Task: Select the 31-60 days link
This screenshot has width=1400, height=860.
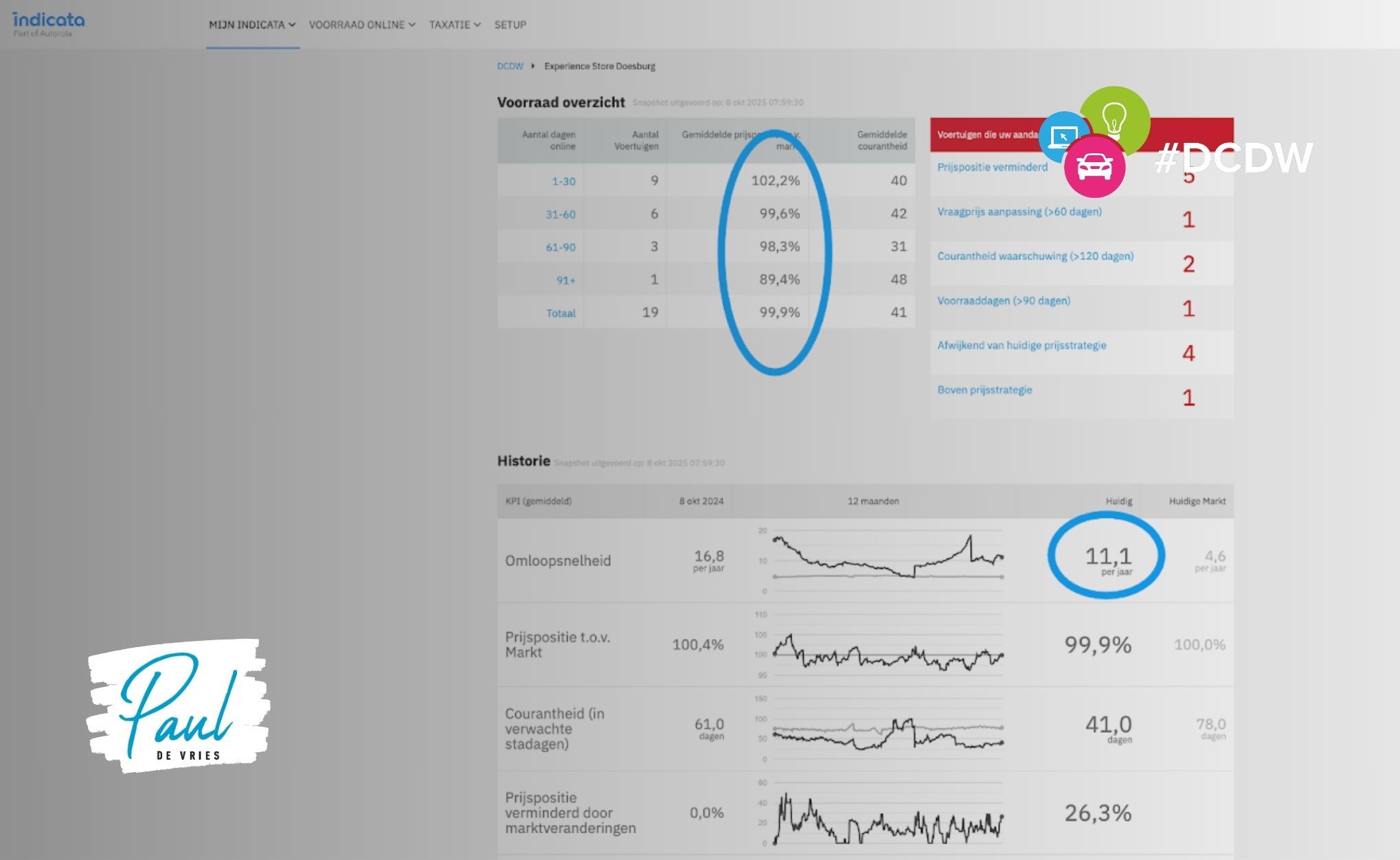Action: point(561,214)
